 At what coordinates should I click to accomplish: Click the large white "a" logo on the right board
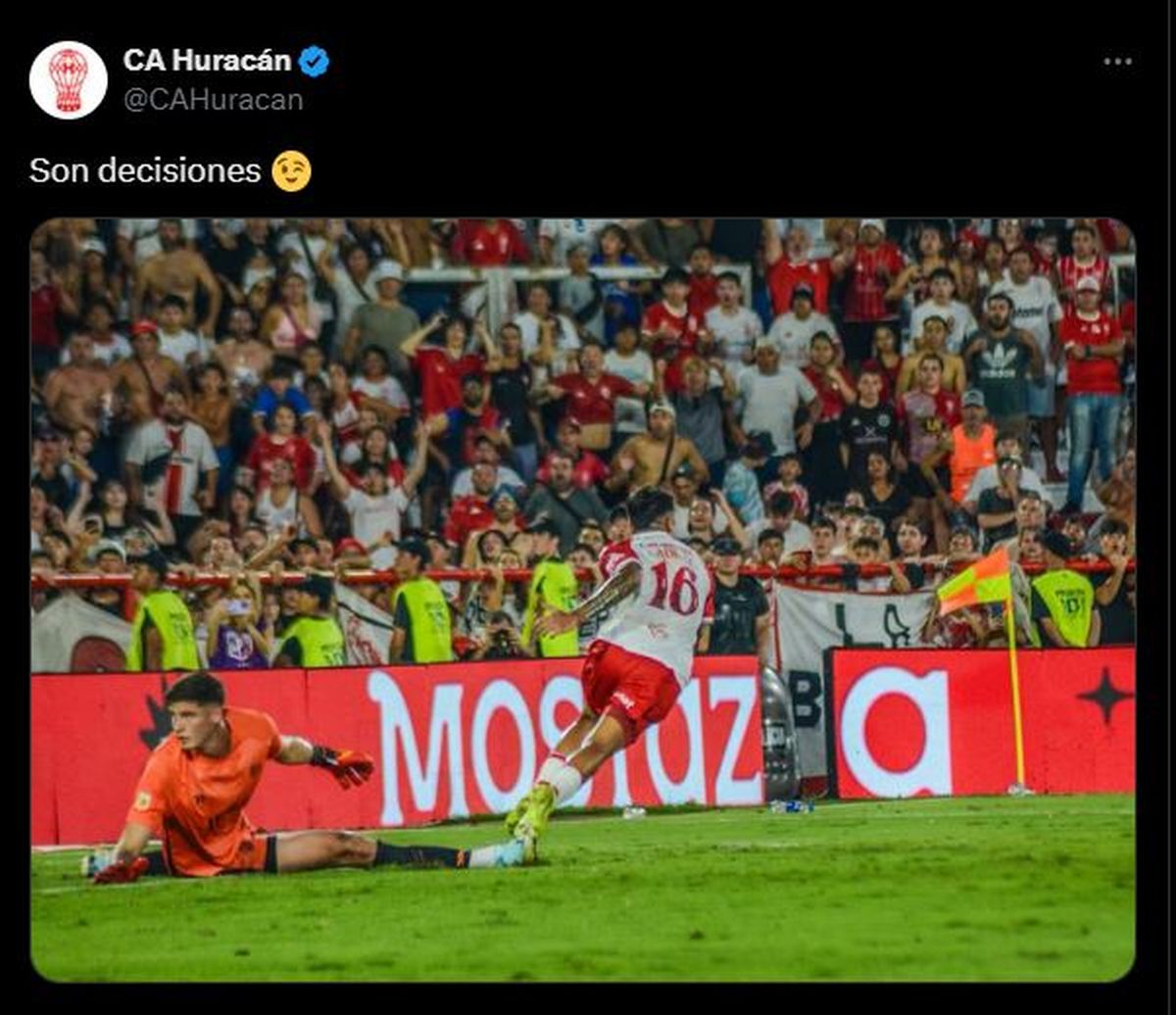click(895, 732)
